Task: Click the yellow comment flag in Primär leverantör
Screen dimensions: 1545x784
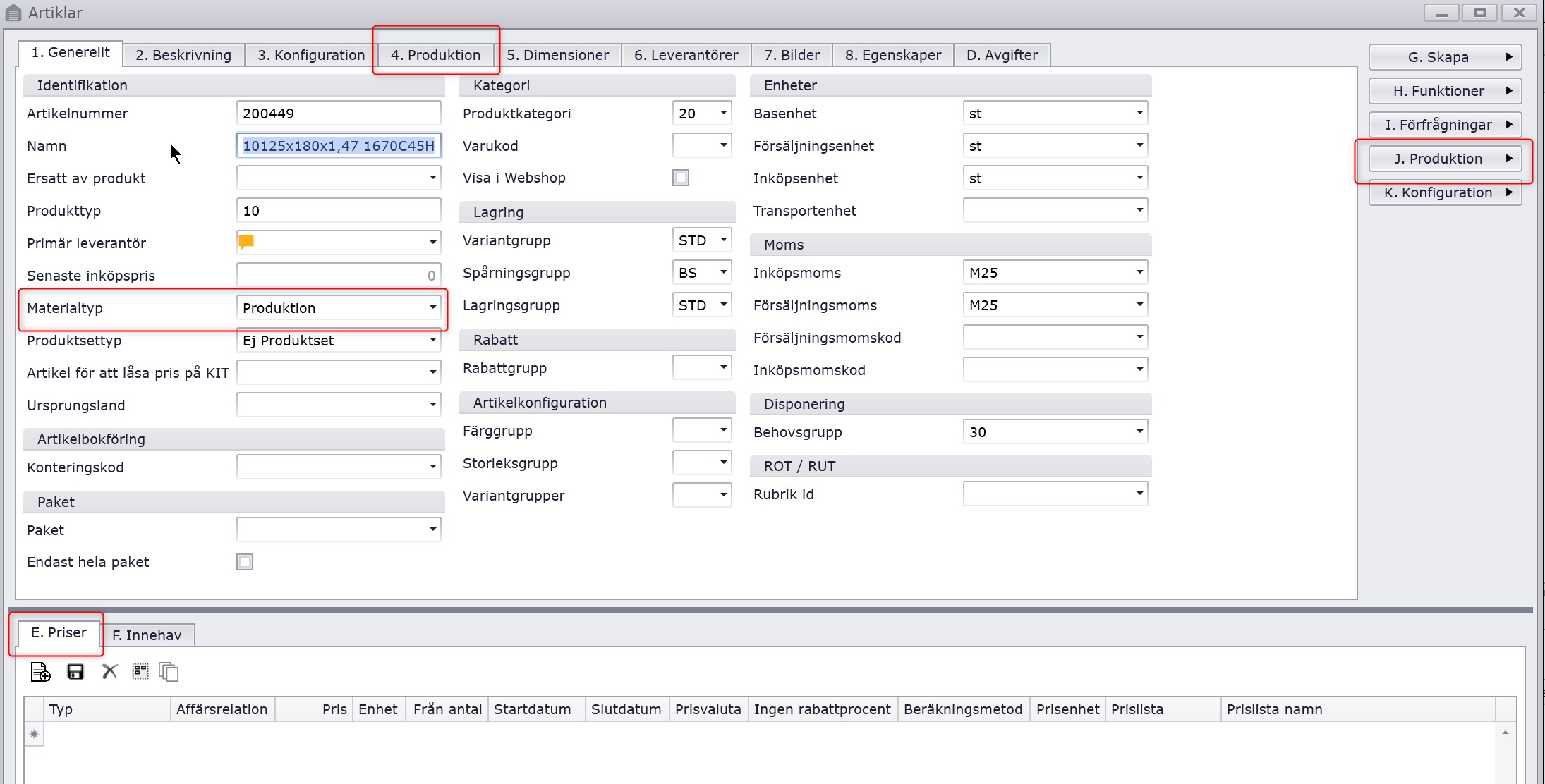Action: 246,243
